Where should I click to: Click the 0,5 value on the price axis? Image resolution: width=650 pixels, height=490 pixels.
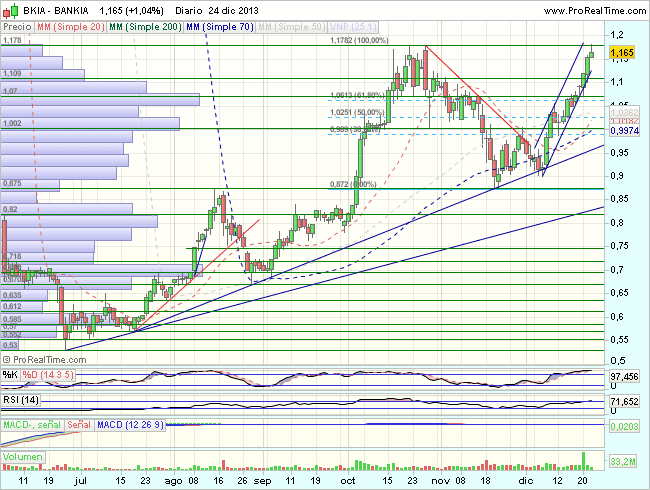[x=618, y=361]
